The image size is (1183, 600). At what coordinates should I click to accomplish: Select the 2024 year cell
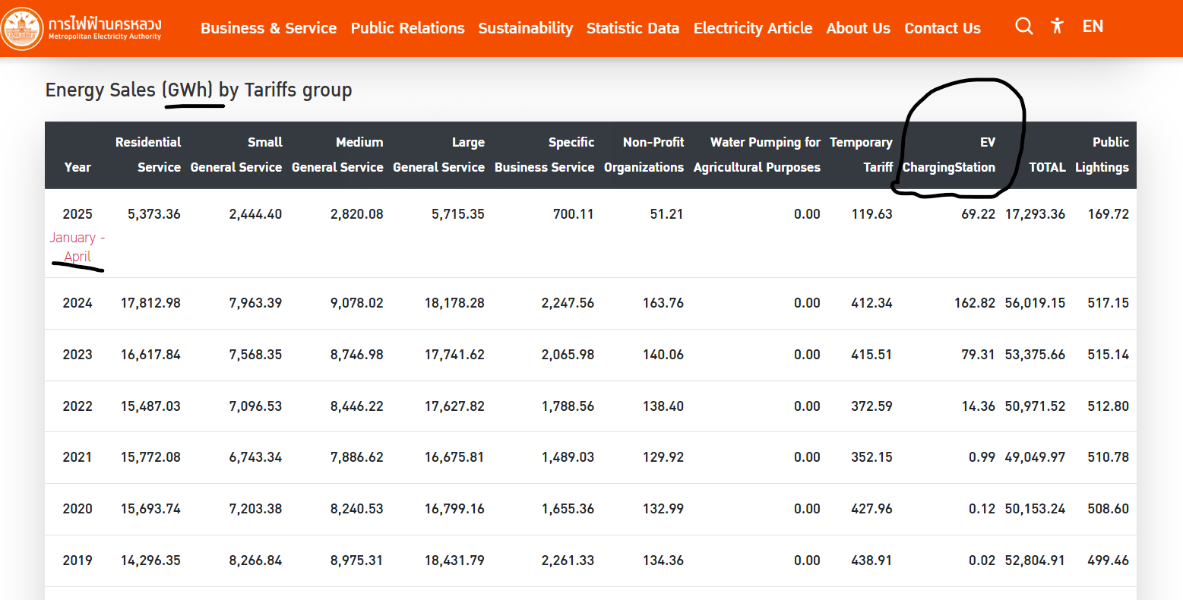coord(78,303)
